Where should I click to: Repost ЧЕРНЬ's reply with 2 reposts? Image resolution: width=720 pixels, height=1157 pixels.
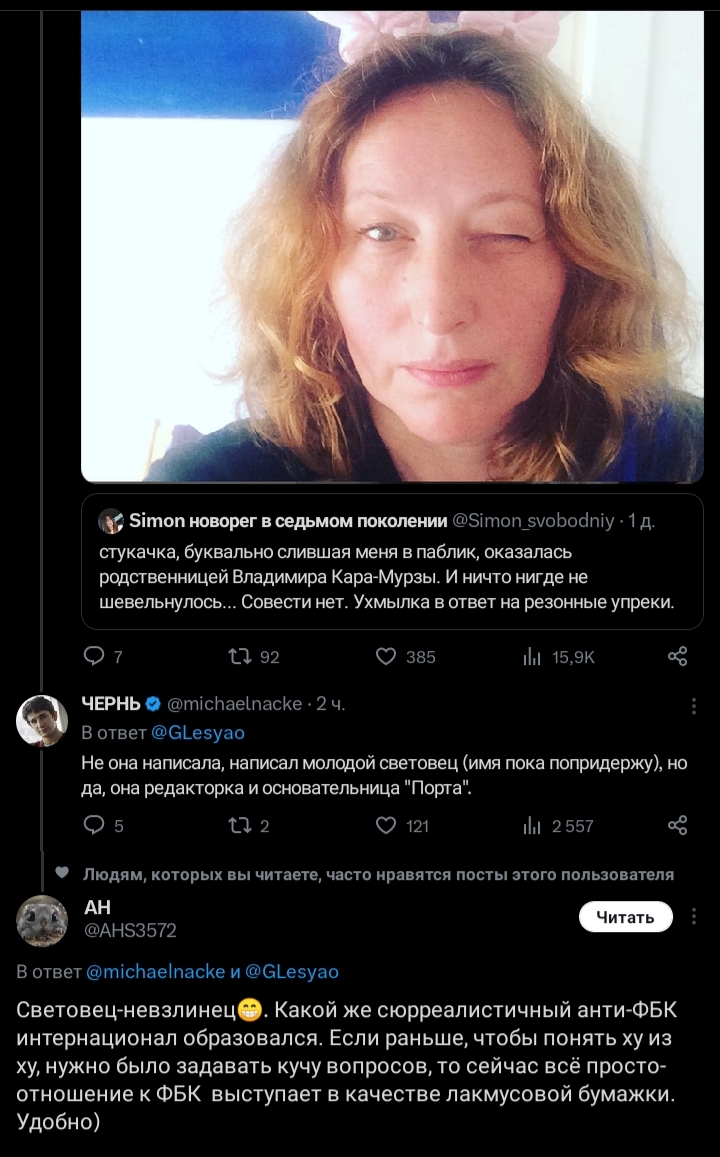pos(239,825)
